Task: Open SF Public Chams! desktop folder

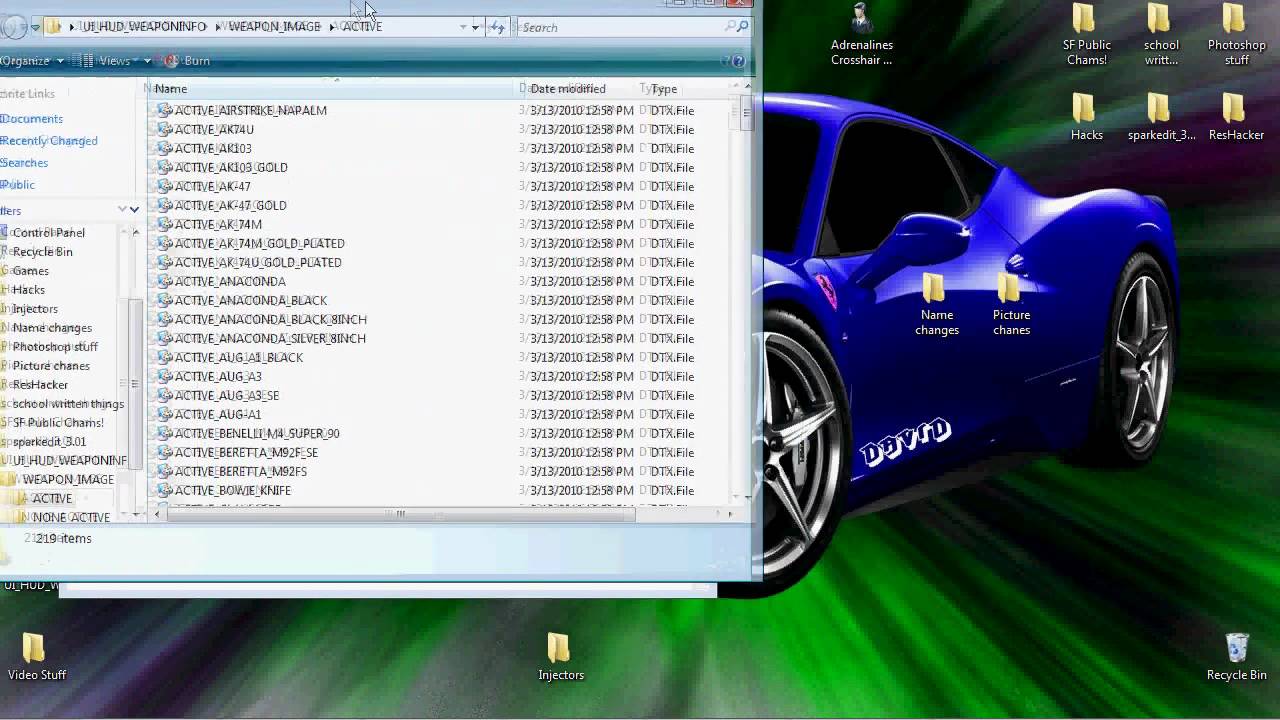Action: click(x=1086, y=35)
